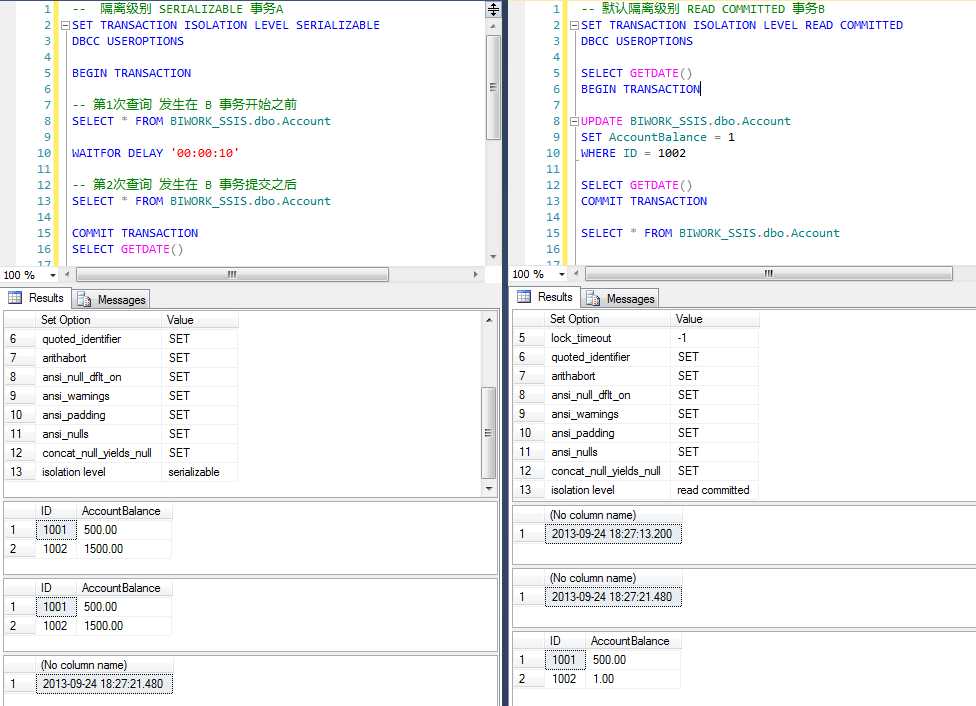Open the 100 % zoom dropdown in left editor
This screenshot has height=706, width=976.
[54, 274]
